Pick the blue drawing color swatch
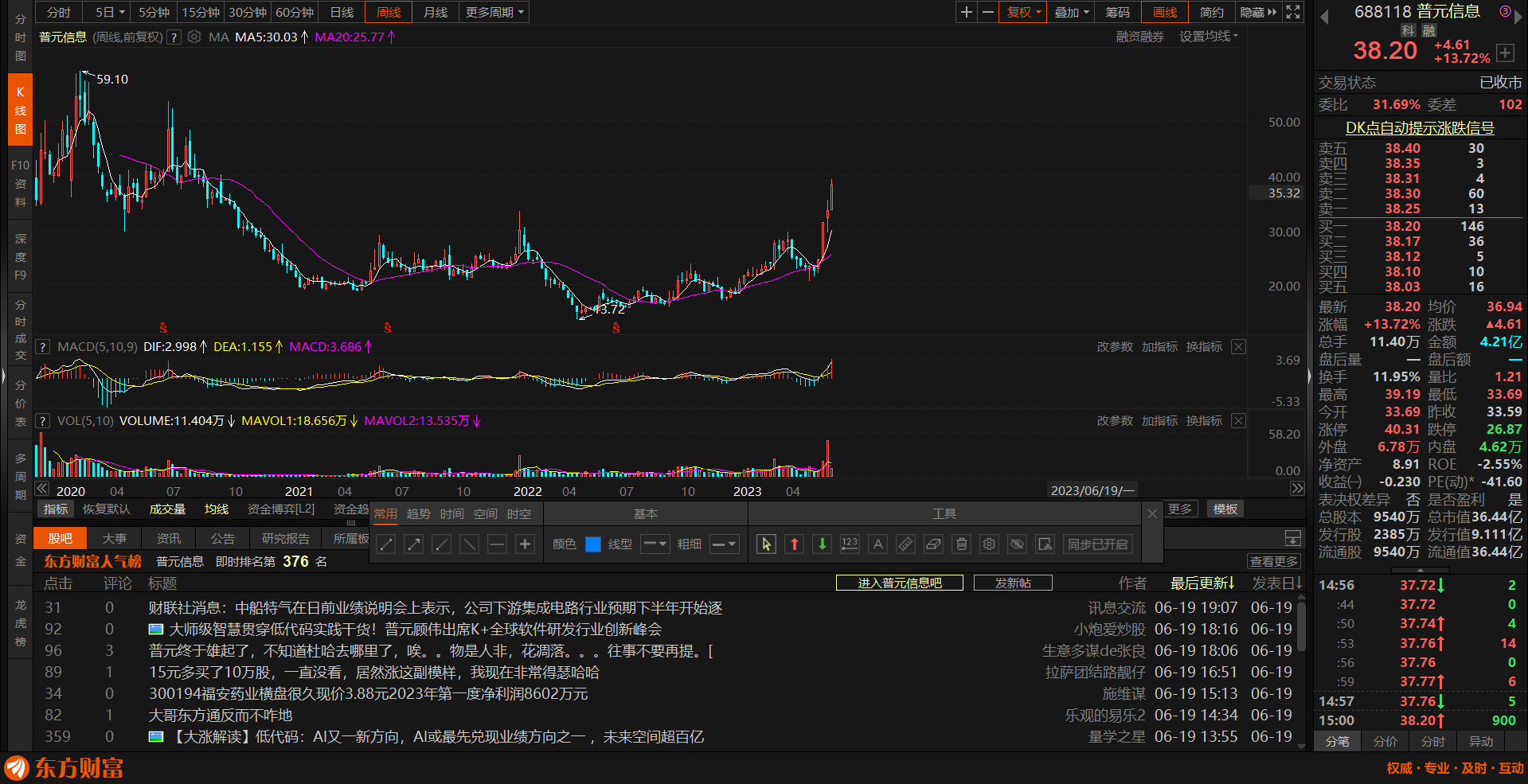Screen dimensions: 1528x784 point(593,544)
